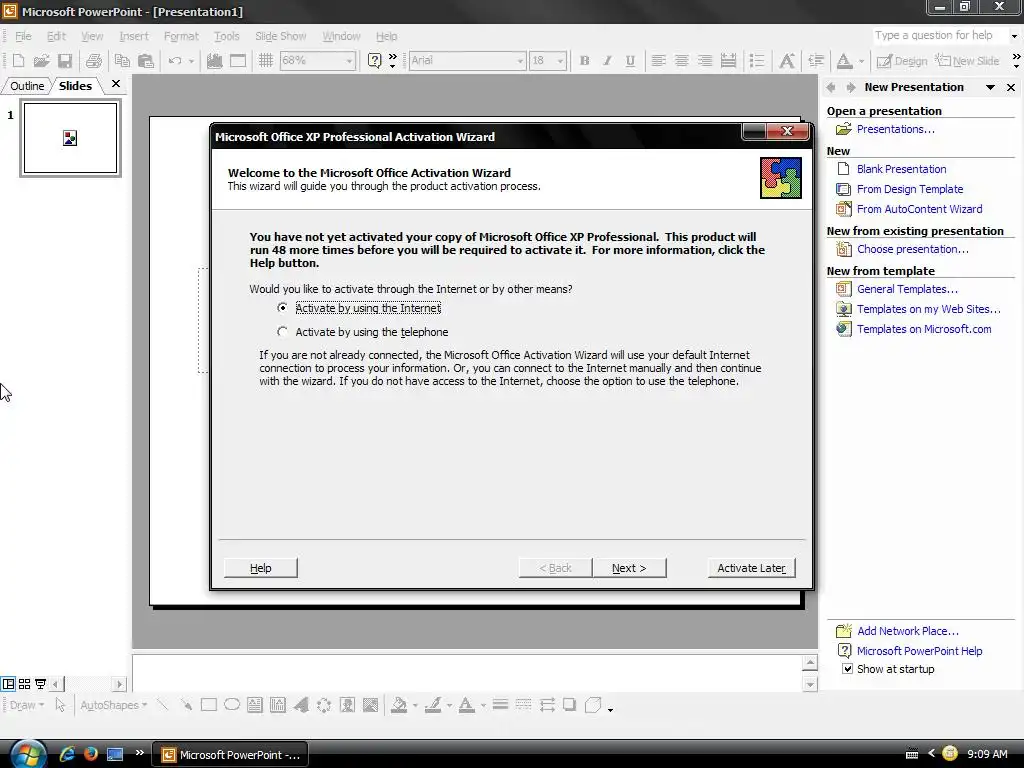This screenshot has width=1024, height=768.
Task: Open the Font Color dropdown arrow in Formatting toolbar
Action: (x=861, y=61)
